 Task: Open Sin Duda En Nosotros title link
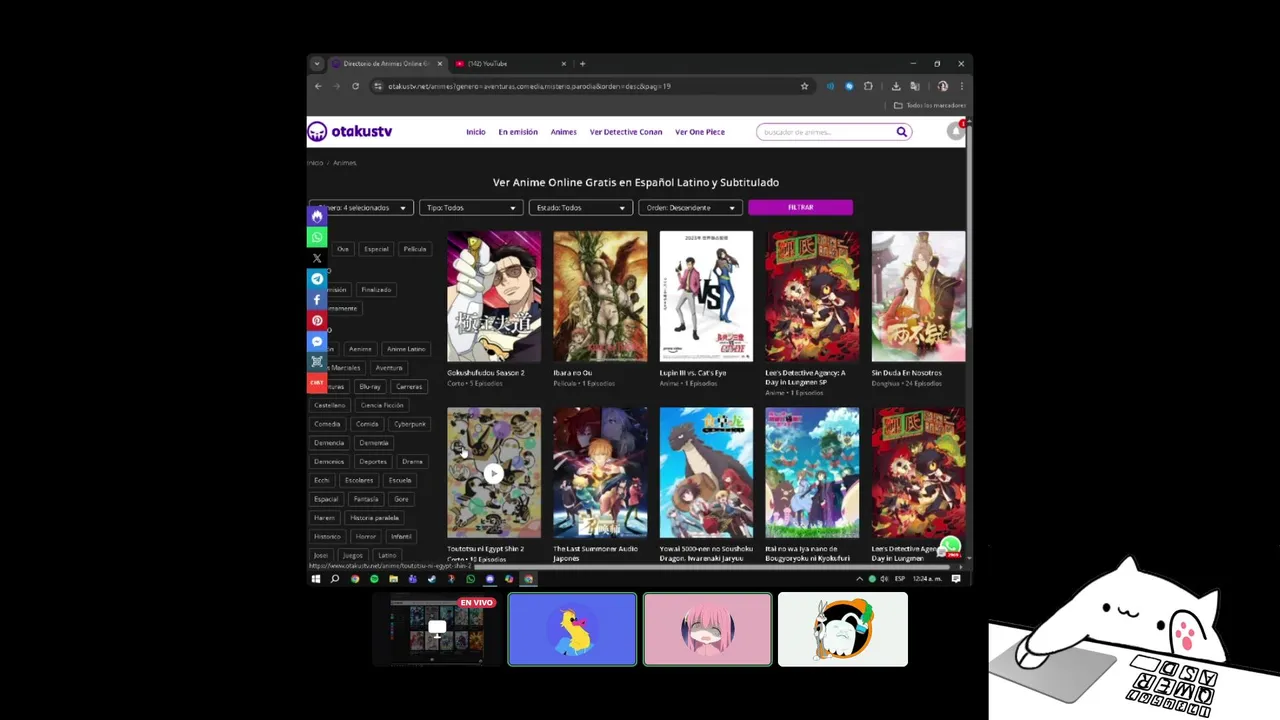coord(907,373)
